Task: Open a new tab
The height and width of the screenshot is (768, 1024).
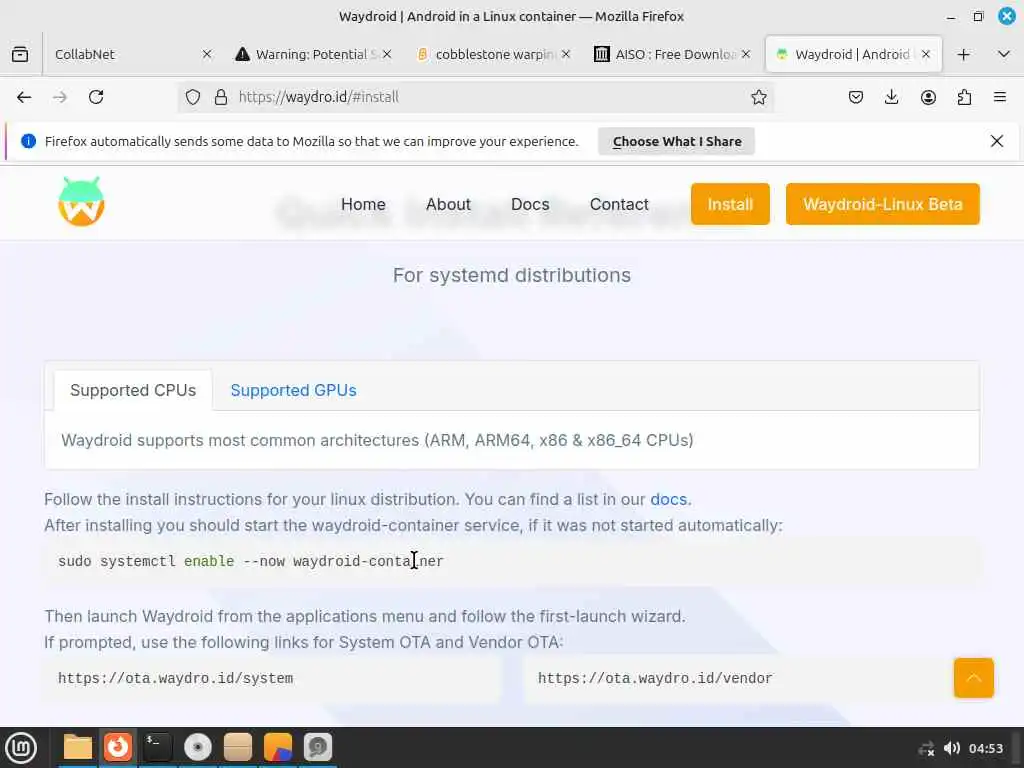Action: [963, 54]
